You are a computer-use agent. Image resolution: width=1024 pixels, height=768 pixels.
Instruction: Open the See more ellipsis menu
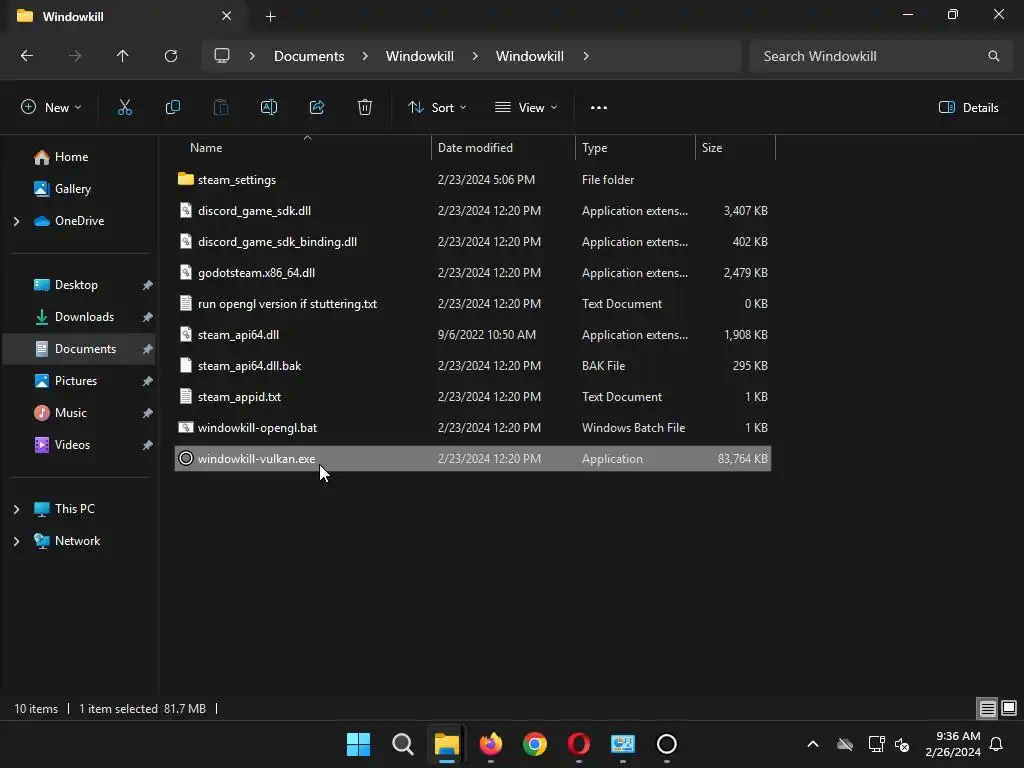[x=599, y=108]
